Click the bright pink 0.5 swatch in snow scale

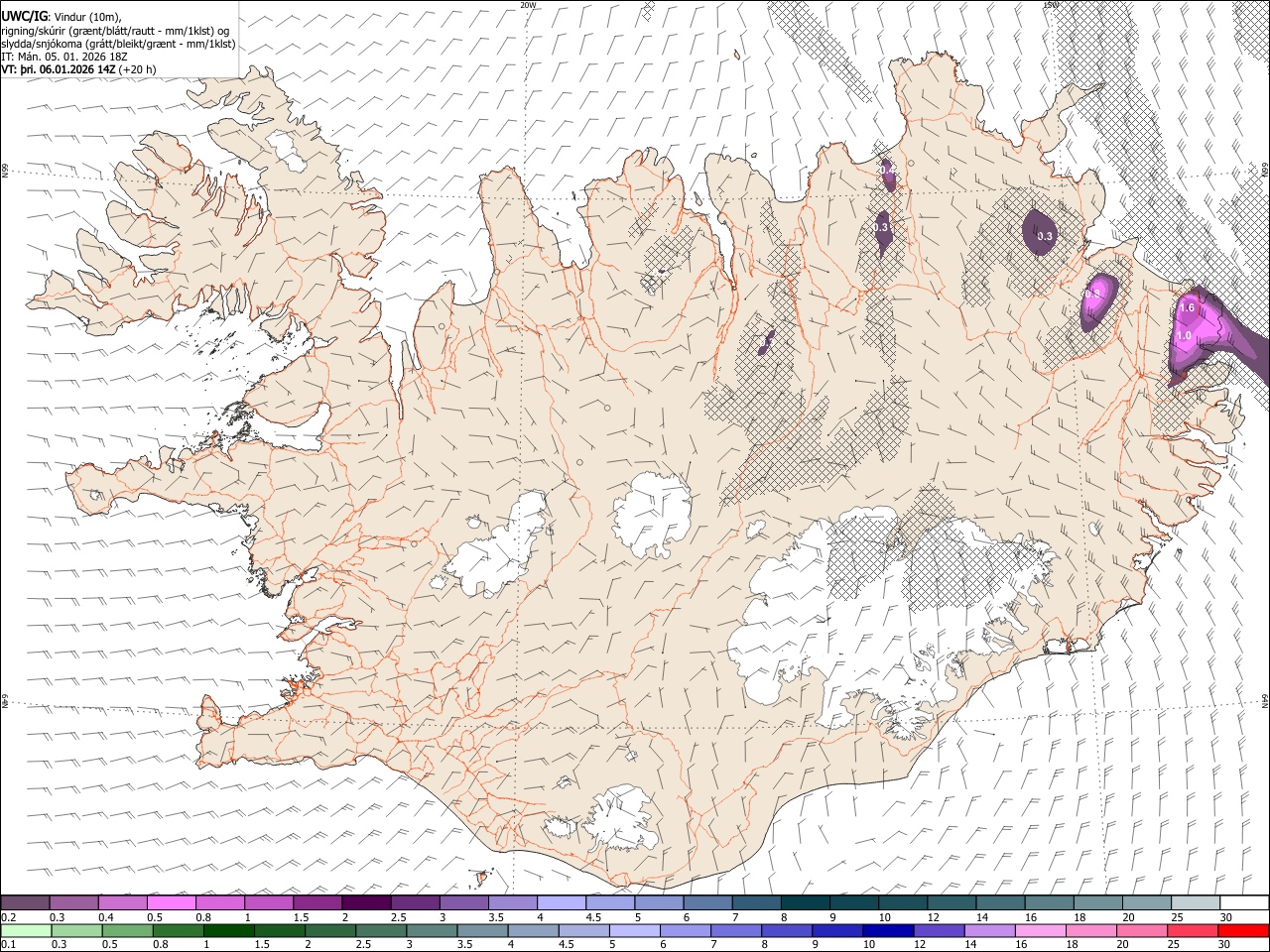tap(171, 902)
